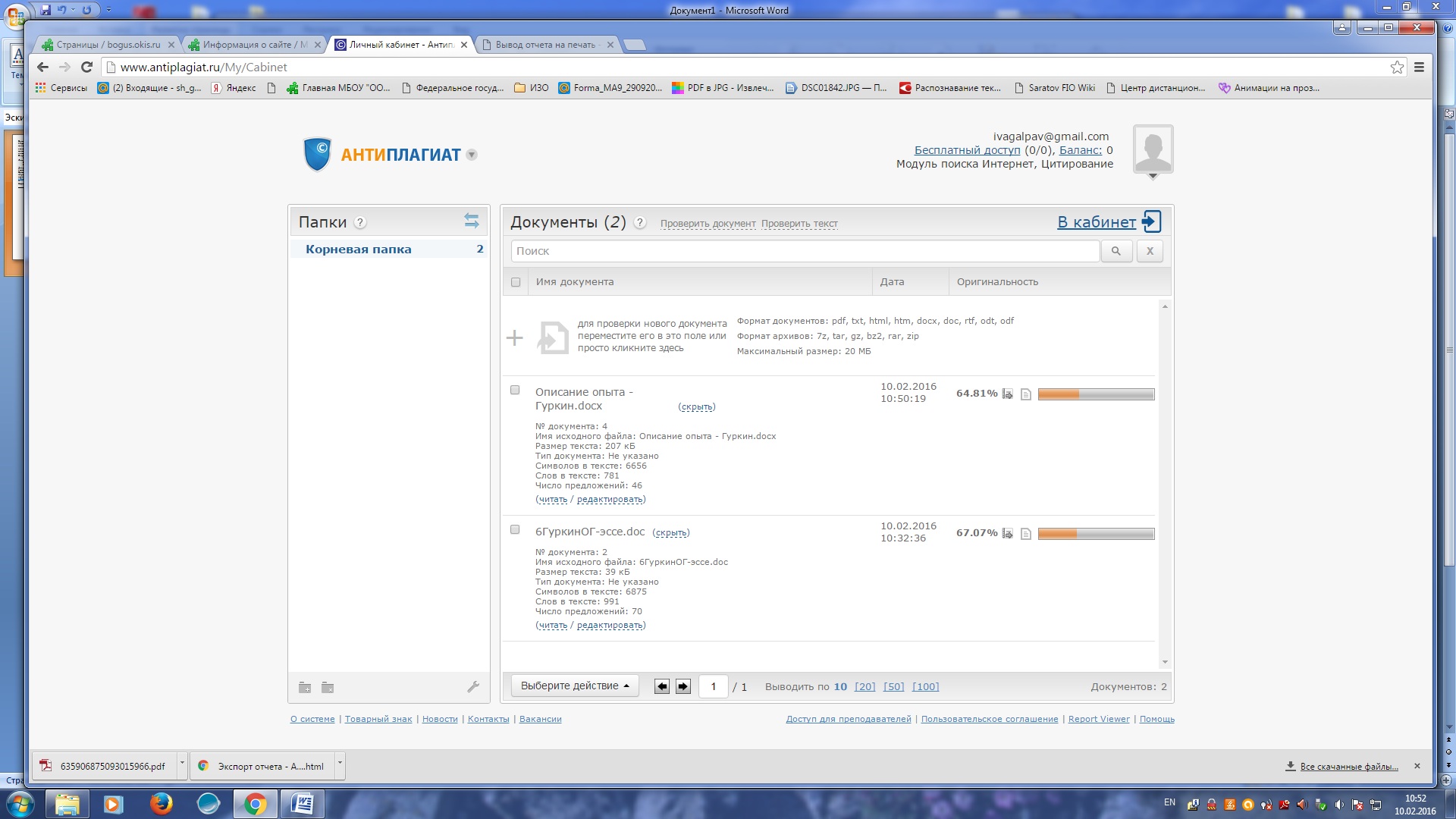Open the dropdown arrow next to the АНТИПЛАГИАТ logo
Image resolution: width=1456 pixels, height=819 pixels.
coord(471,155)
